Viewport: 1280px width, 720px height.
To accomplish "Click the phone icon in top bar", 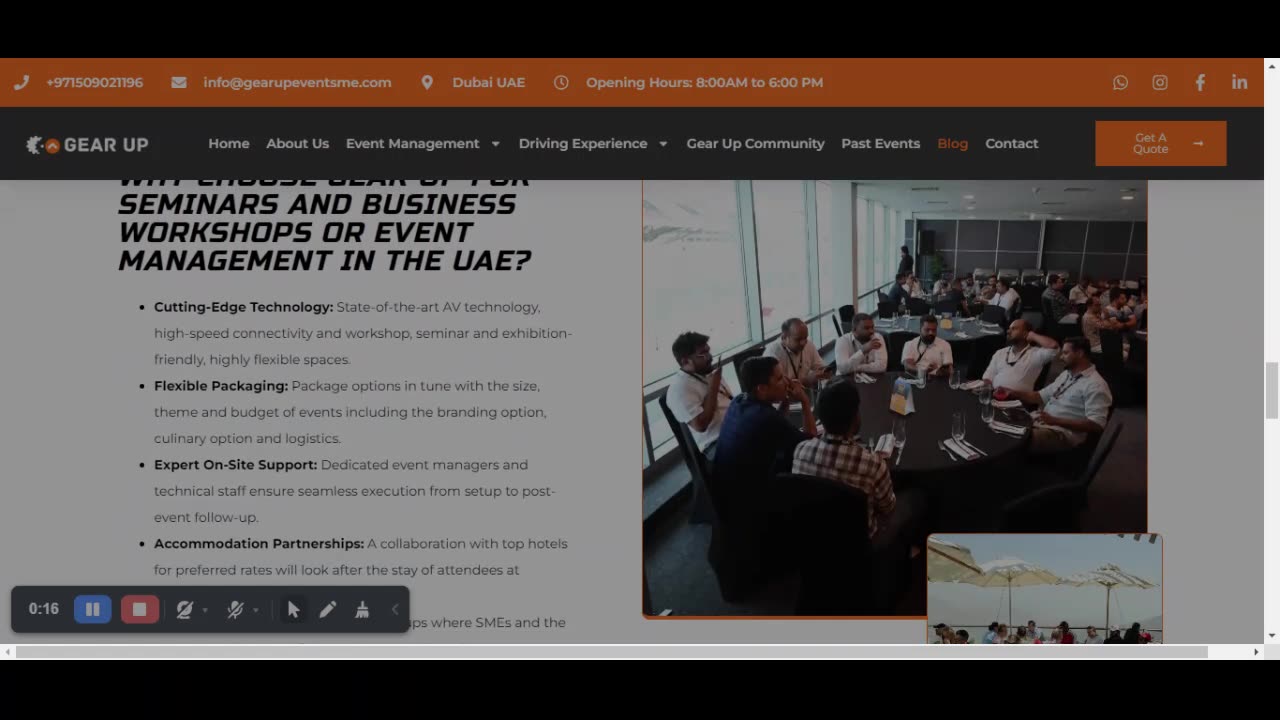I will click(x=21, y=83).
